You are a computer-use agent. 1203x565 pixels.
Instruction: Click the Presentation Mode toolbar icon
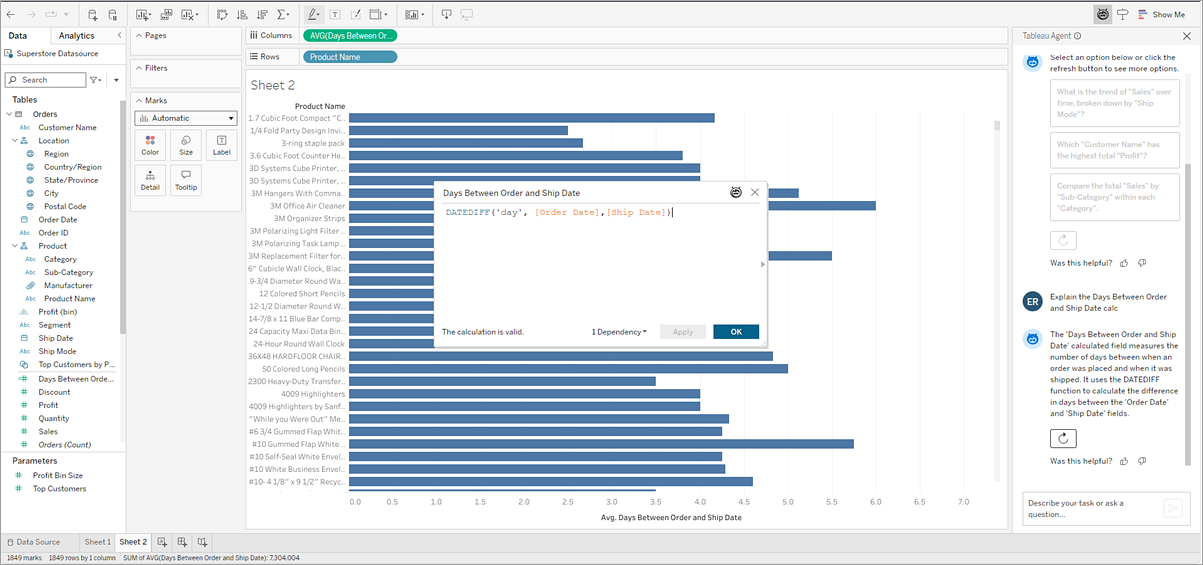click(466, 15)
